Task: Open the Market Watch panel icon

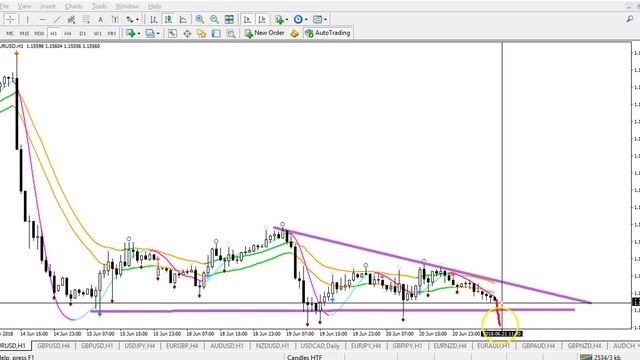Action: [172, 33]
